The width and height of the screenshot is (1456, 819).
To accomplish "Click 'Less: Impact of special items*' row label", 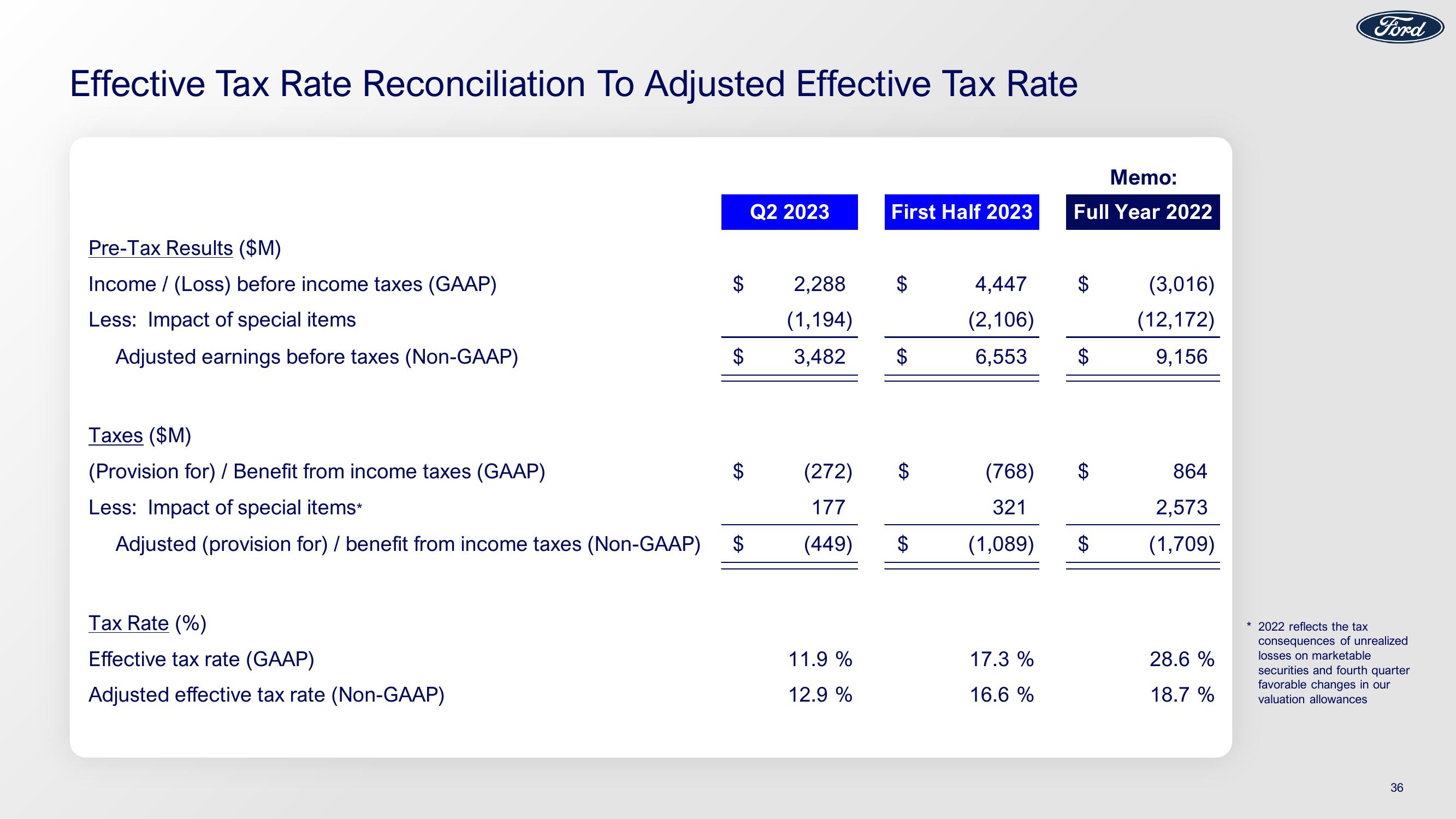I will pos(226,508).
